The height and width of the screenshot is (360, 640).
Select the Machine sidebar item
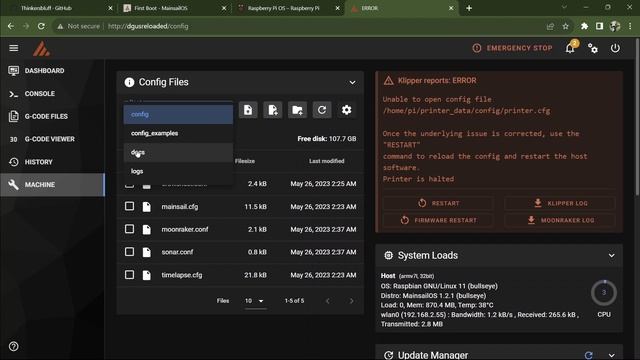pos(52,185)
